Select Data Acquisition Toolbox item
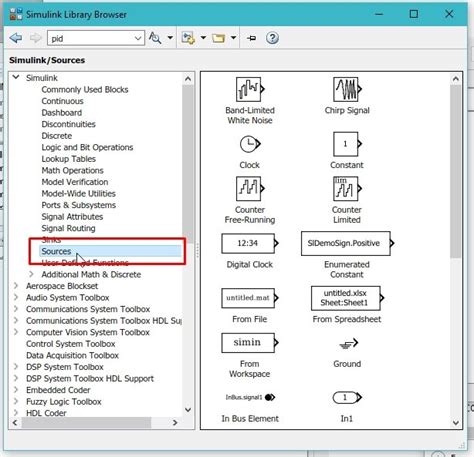This screenshot has width=474, height=457. 72,355
